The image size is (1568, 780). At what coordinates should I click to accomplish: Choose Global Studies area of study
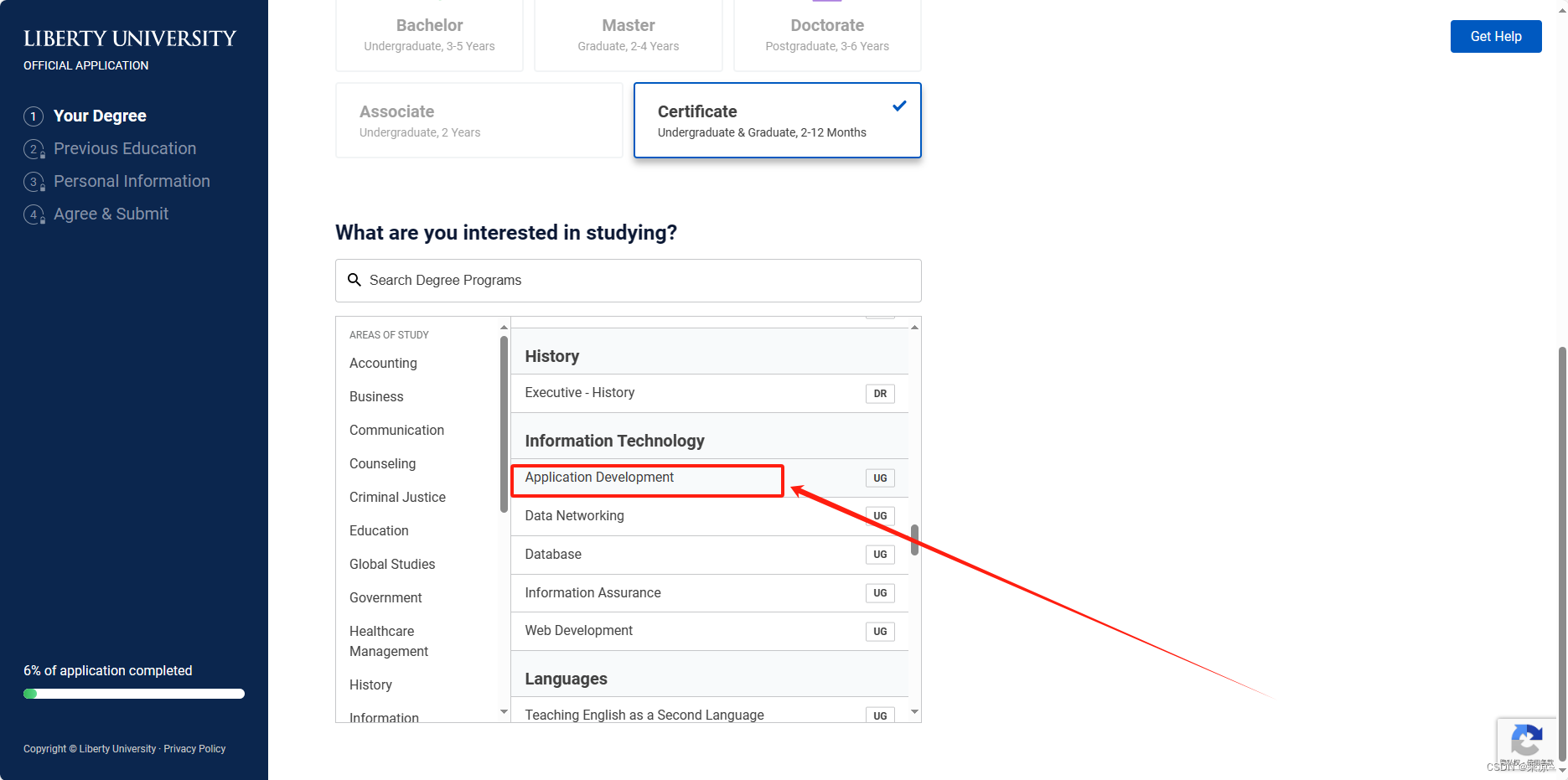tap(392, 564)
